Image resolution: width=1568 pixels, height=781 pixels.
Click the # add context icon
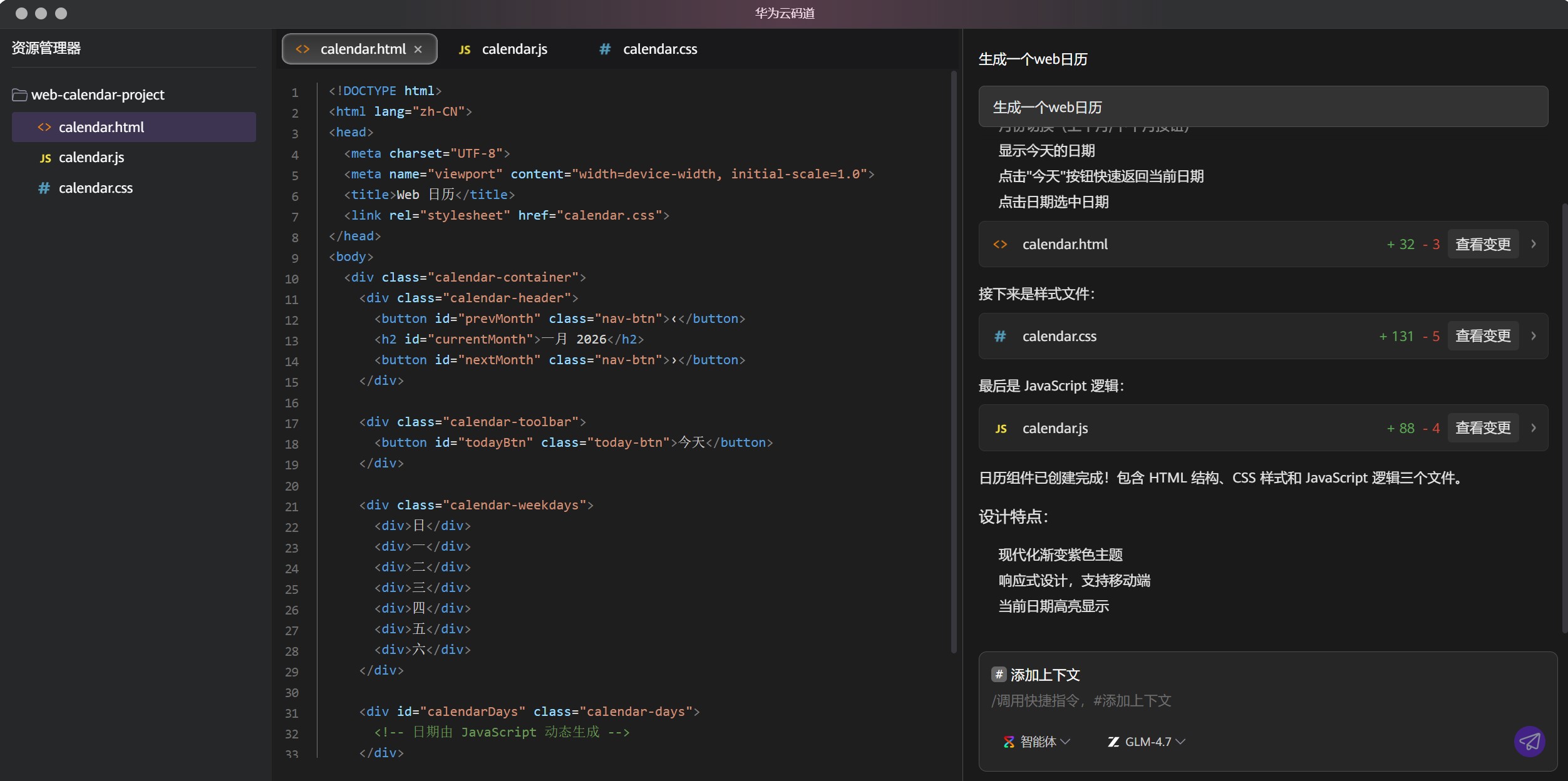coord(998,675)
